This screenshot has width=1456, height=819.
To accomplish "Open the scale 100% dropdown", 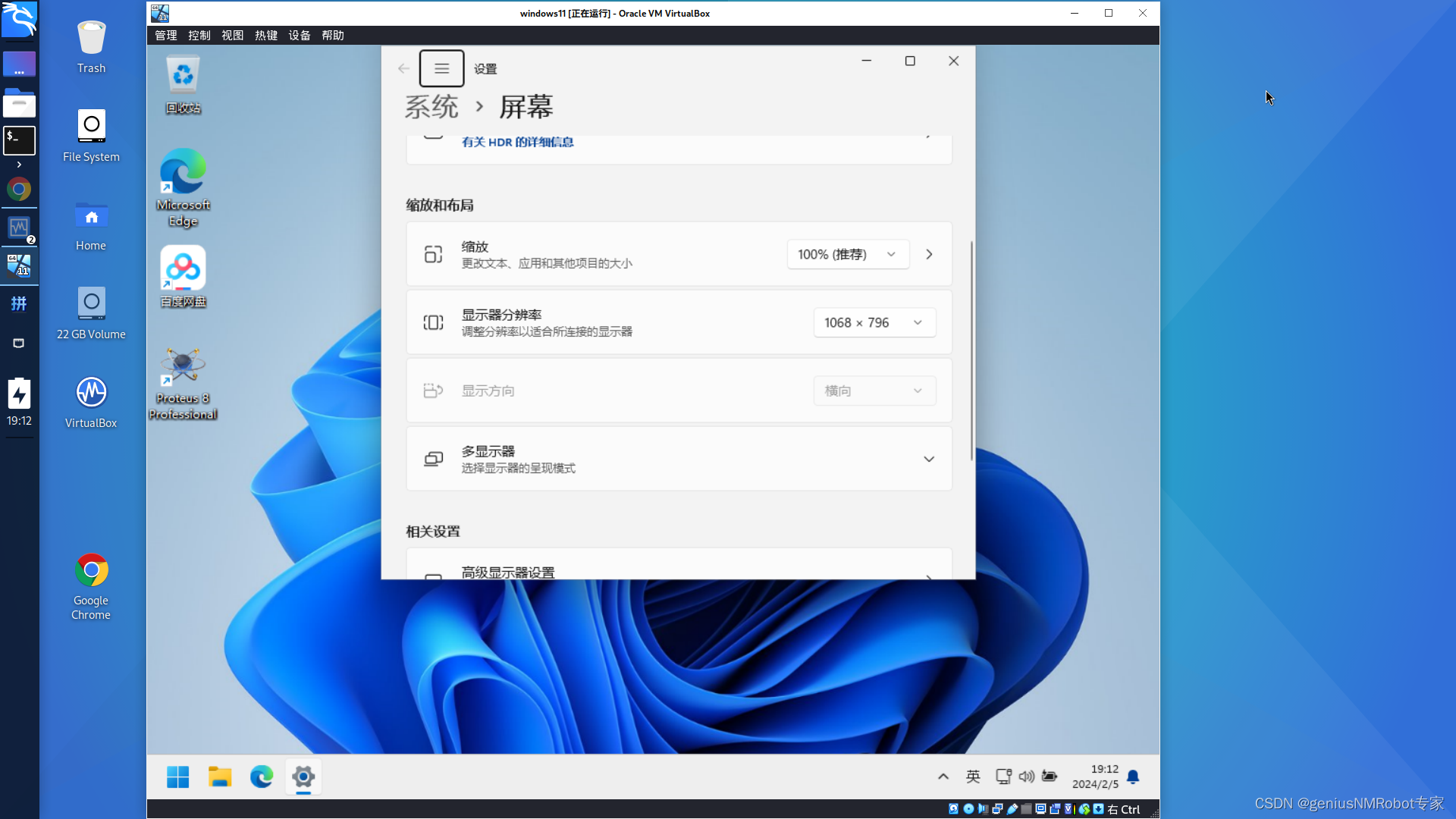I will (847, 255).
